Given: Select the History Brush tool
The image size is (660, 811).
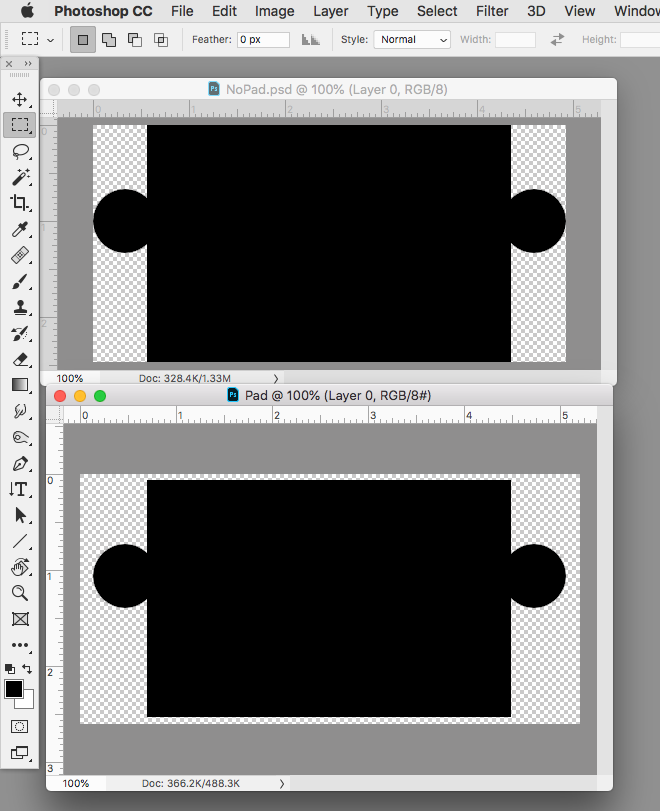Looking at the screenshot, I should click(x=20, y=334).
